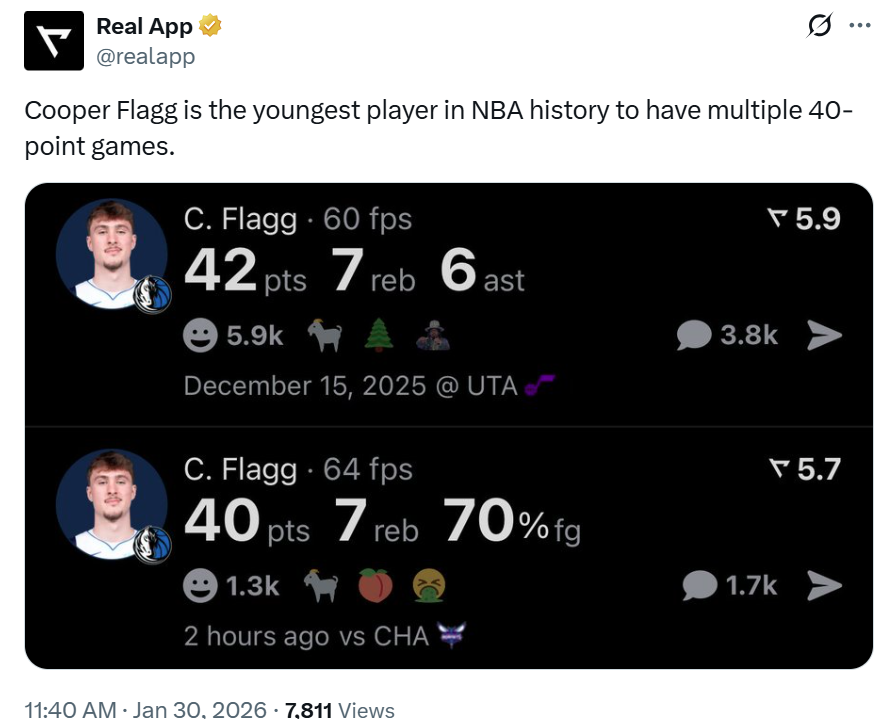Open the @realapp handle link

tap(145, 56)
